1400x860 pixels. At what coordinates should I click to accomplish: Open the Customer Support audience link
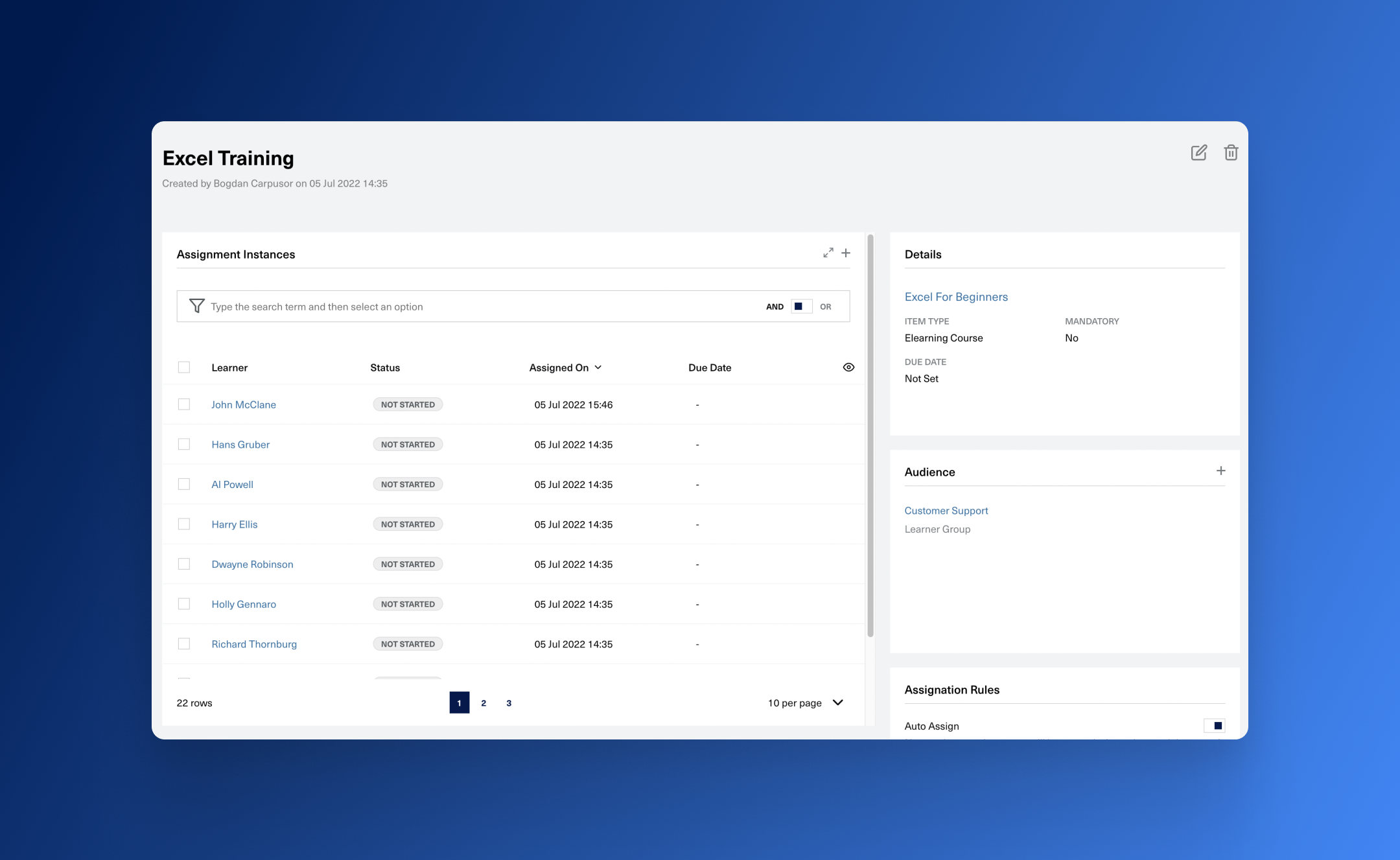point(946,511)
